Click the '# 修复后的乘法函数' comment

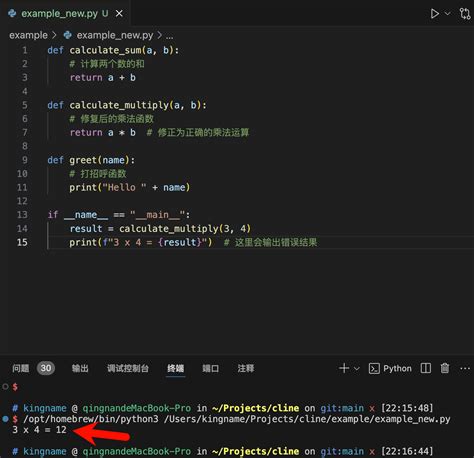click(x=112, y=119)
